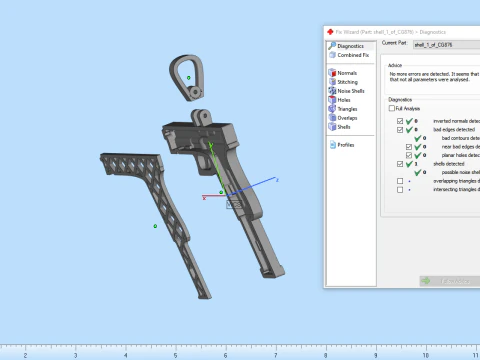Uncheck the inverted normals diagnostic
480x360 pixels.
(x=400, y=121)
